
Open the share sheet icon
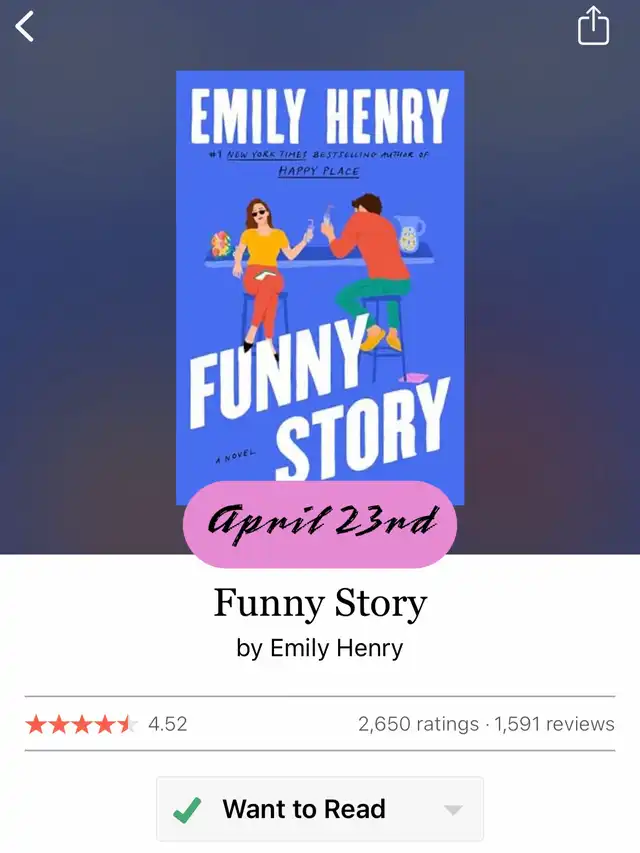(593, 26)
